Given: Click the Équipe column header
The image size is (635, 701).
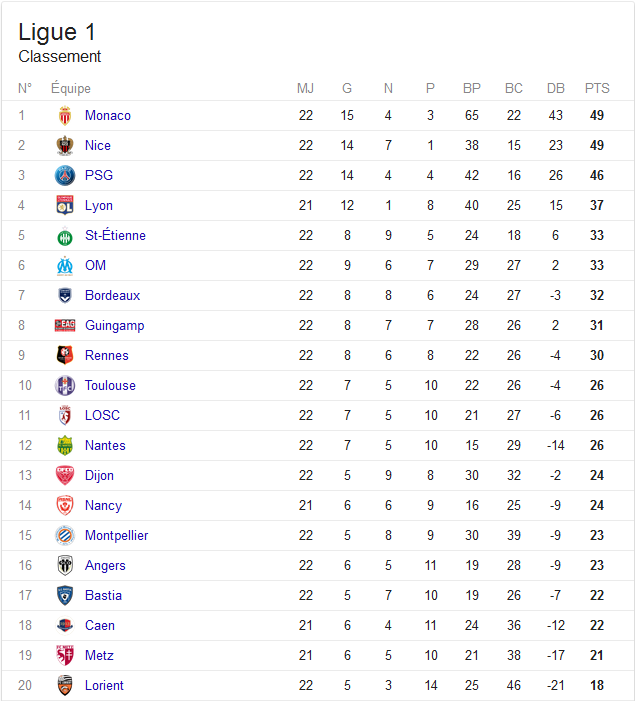Looking at the screenshot, I should pos(71,89).
